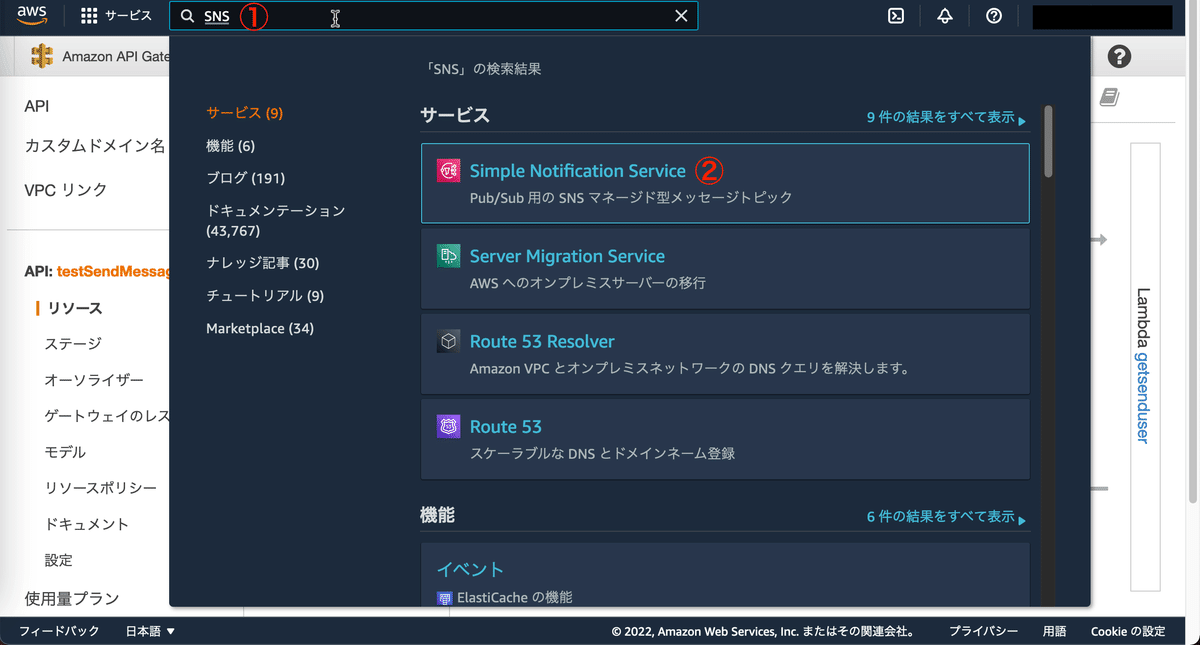Click the ElastiCache feature icon
Viewport: 1200px width, 645px height.
point(444,598)
